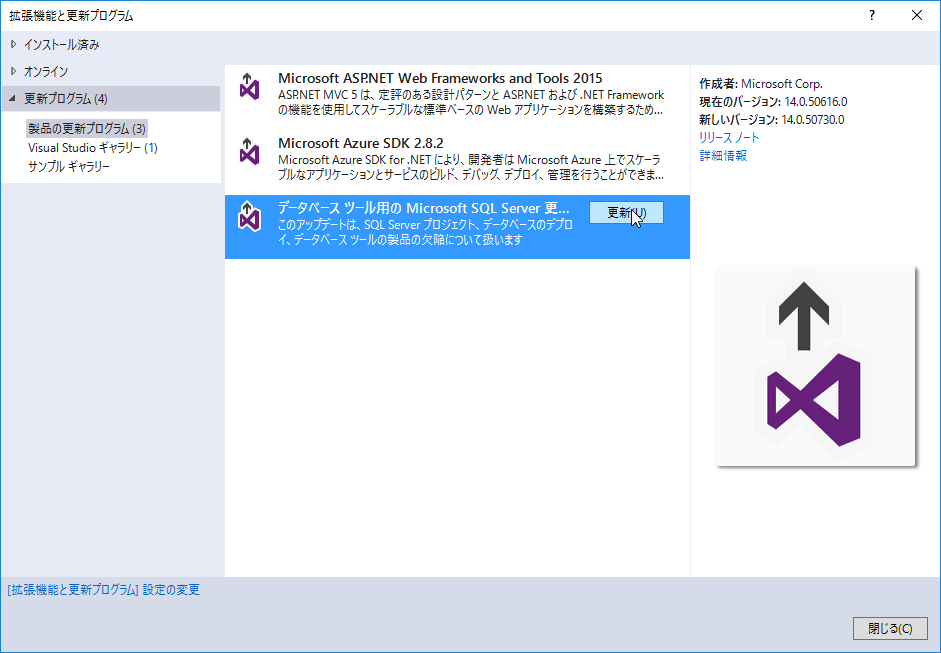Screen dimensions: 941x653
Task: Open the 詳細情報 link
Action: pos(723,155)
